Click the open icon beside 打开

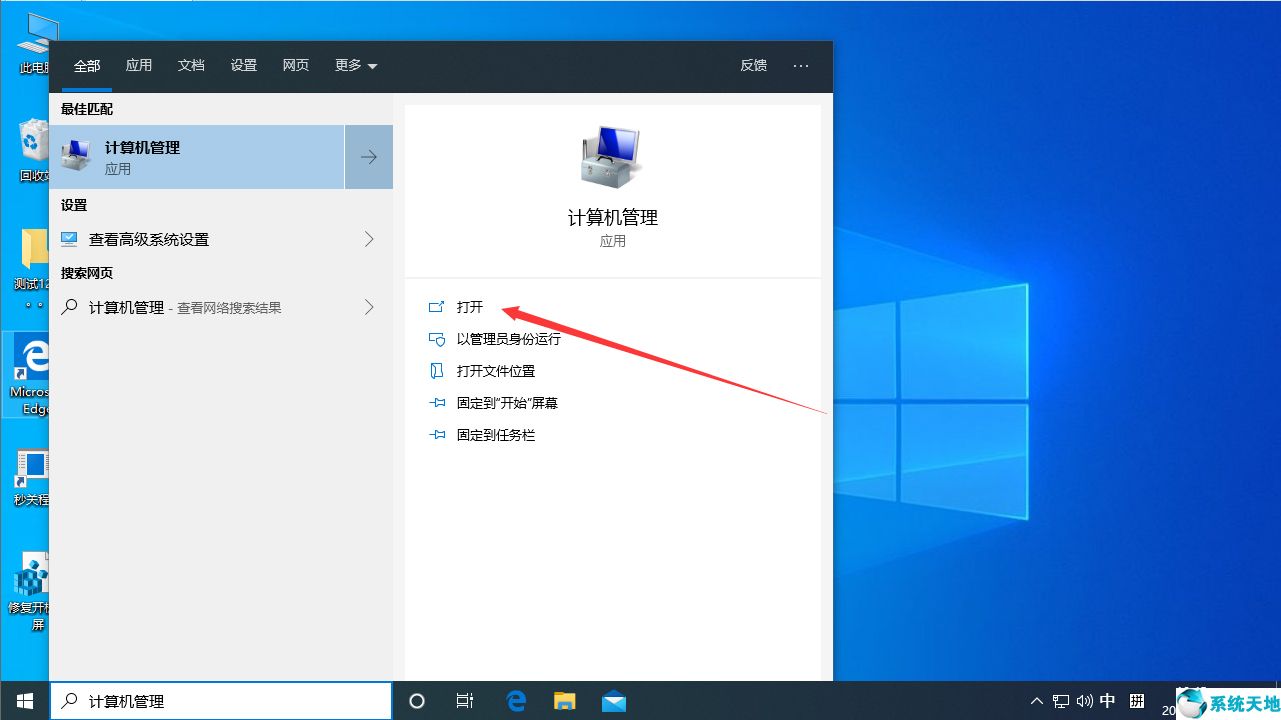(x=436, y=307)
